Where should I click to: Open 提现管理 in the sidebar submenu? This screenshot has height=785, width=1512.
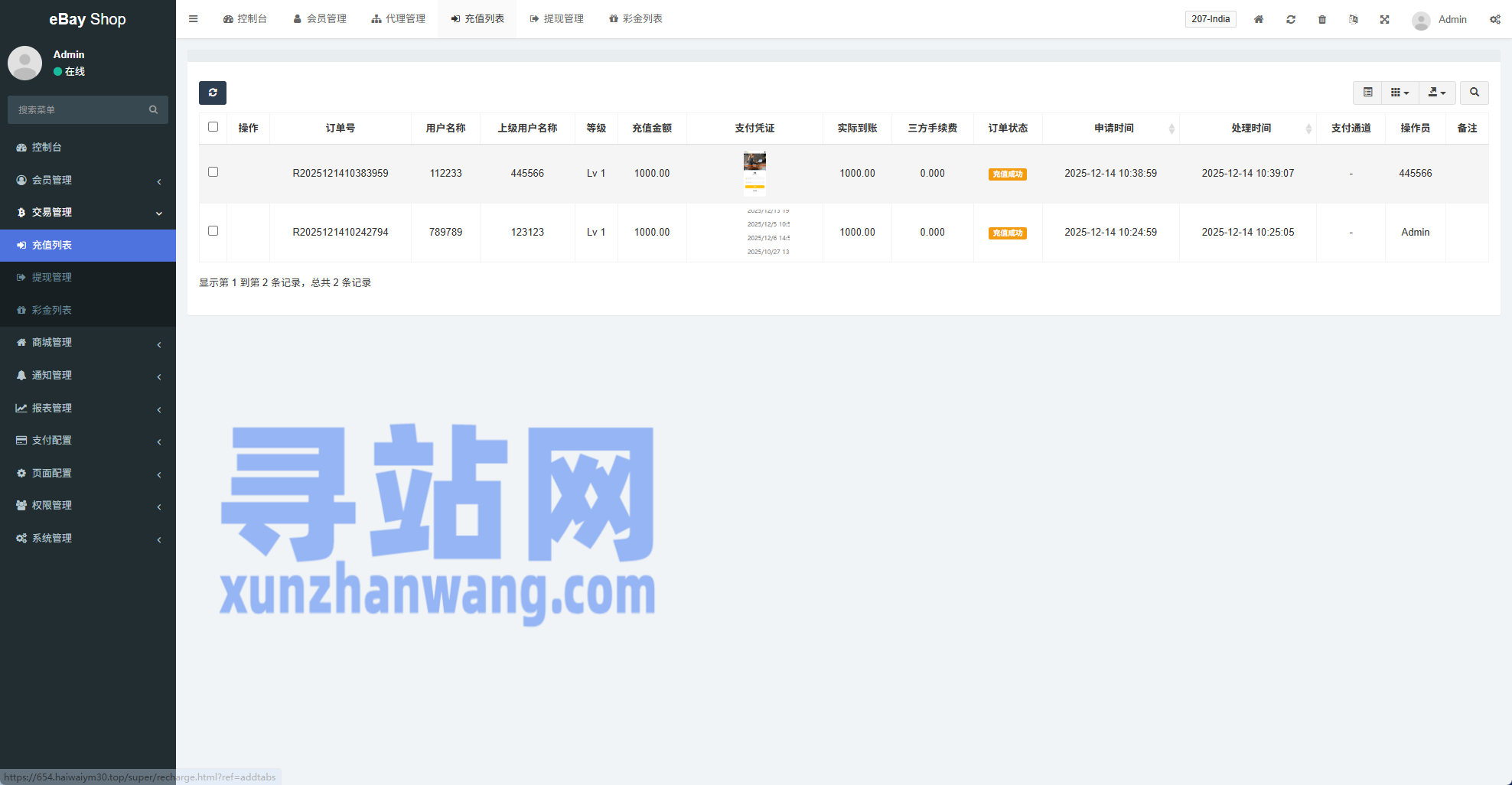point(52,277)
